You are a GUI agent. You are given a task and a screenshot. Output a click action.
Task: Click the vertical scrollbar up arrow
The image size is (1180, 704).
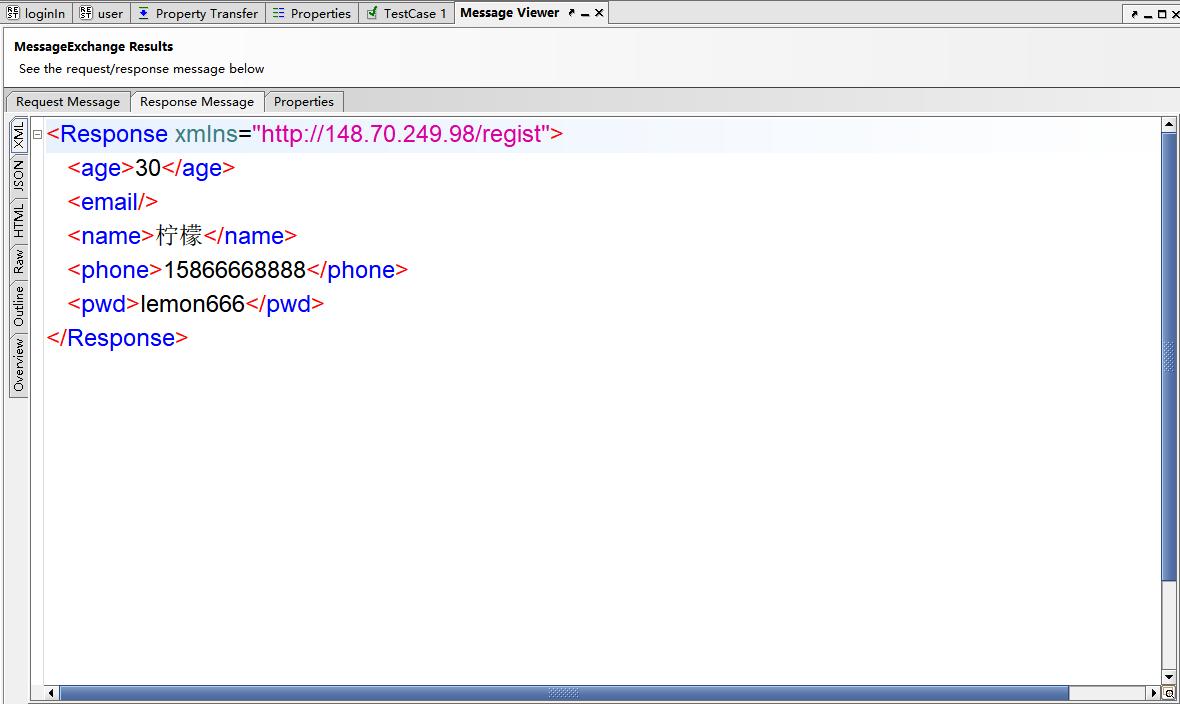(1168, 124)
